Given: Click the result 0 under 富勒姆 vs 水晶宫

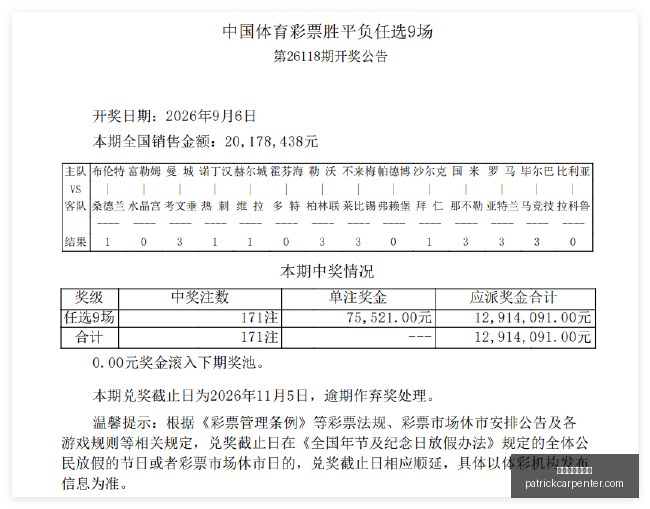Looking at the screenshot, I should [x=143, y=242].
